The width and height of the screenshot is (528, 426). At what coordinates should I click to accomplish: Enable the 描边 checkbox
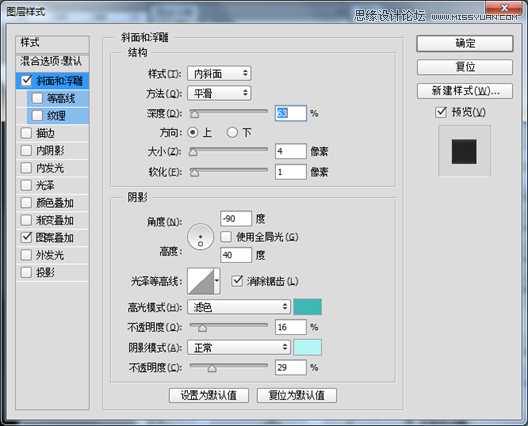[x=26, y=133]
